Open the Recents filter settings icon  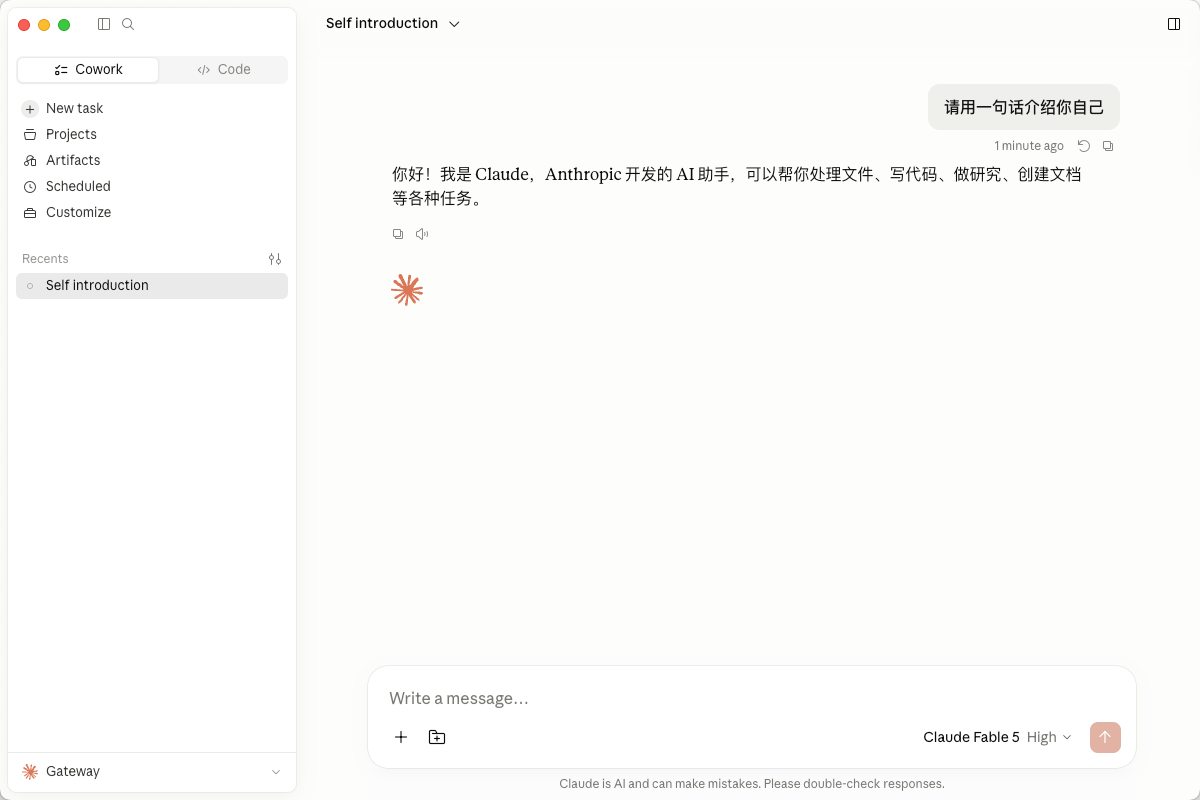click(x=275, y=259)
